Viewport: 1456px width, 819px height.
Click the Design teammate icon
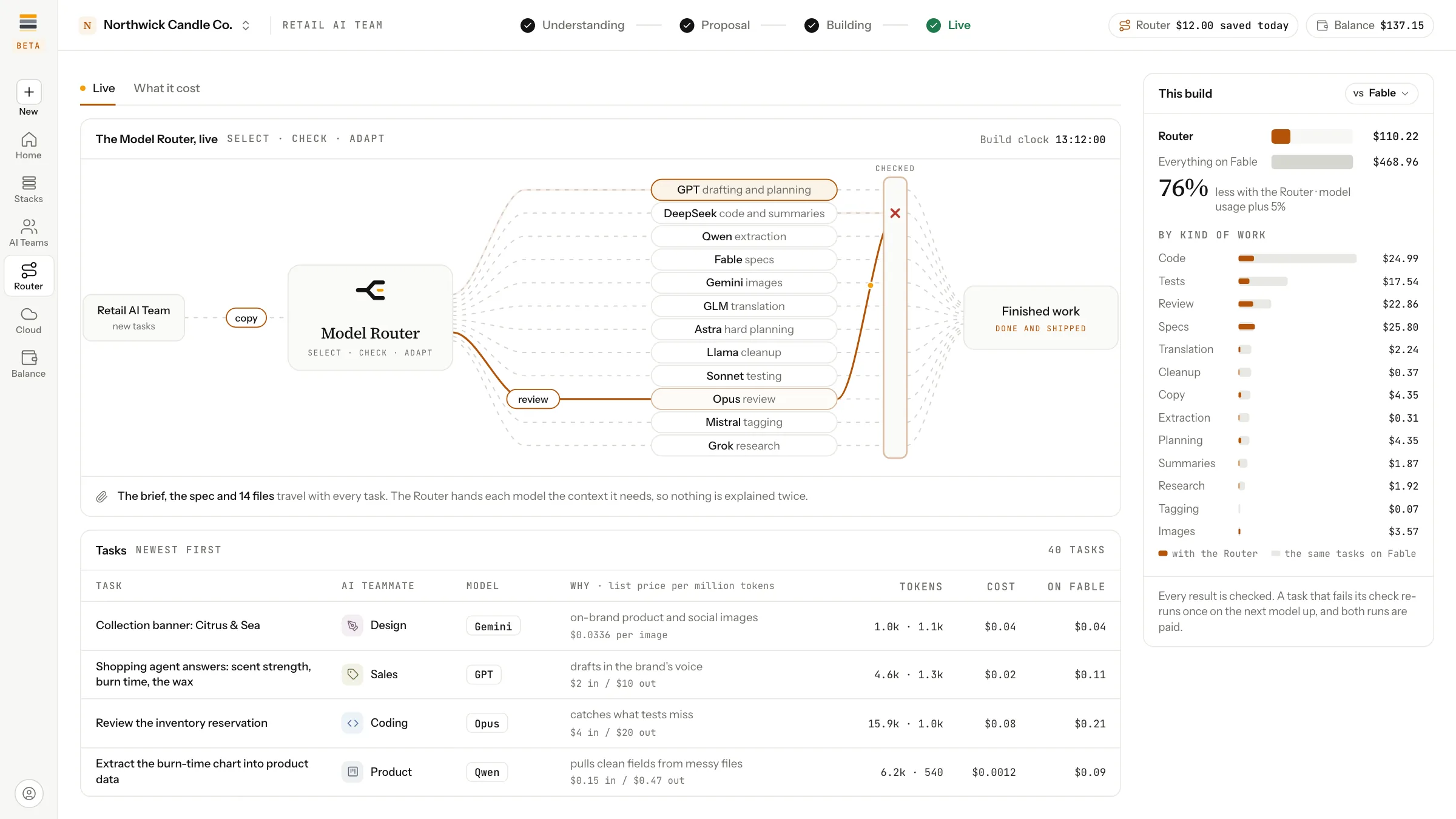pos(352,625)
